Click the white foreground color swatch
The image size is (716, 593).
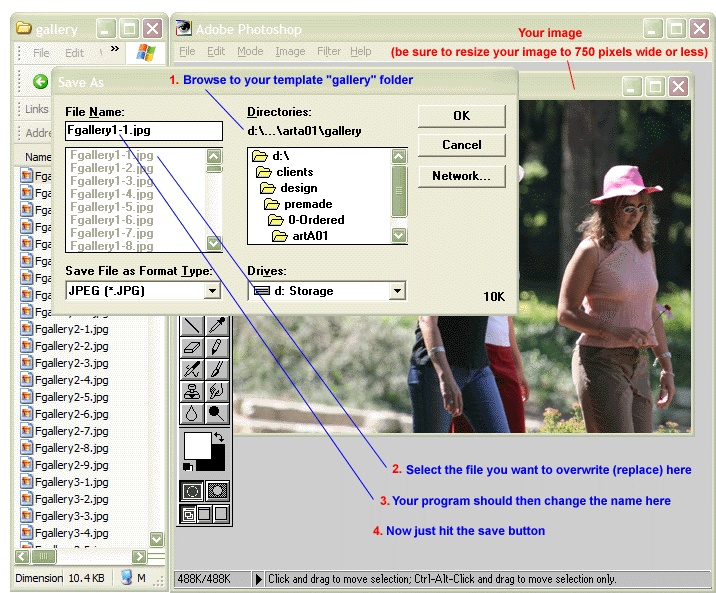pos(197,446)
